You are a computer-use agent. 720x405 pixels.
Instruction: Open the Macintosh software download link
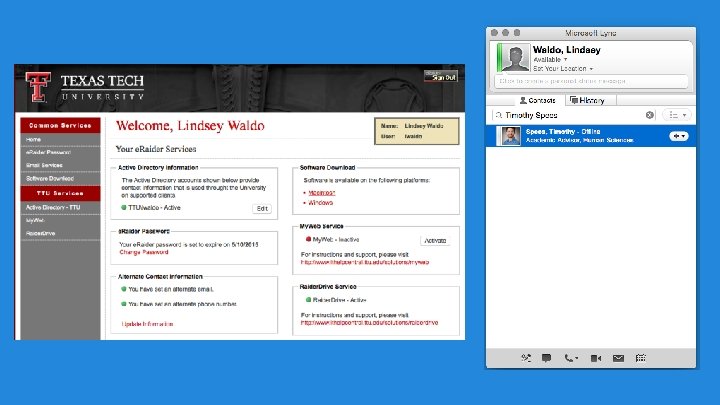[x=321, y=193]
